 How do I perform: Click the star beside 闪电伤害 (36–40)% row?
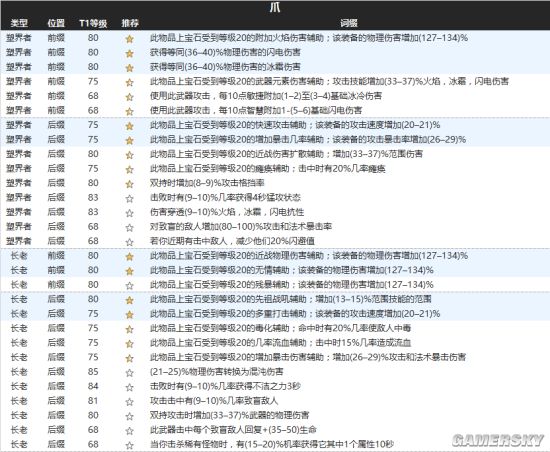click(x=129, y=53)
